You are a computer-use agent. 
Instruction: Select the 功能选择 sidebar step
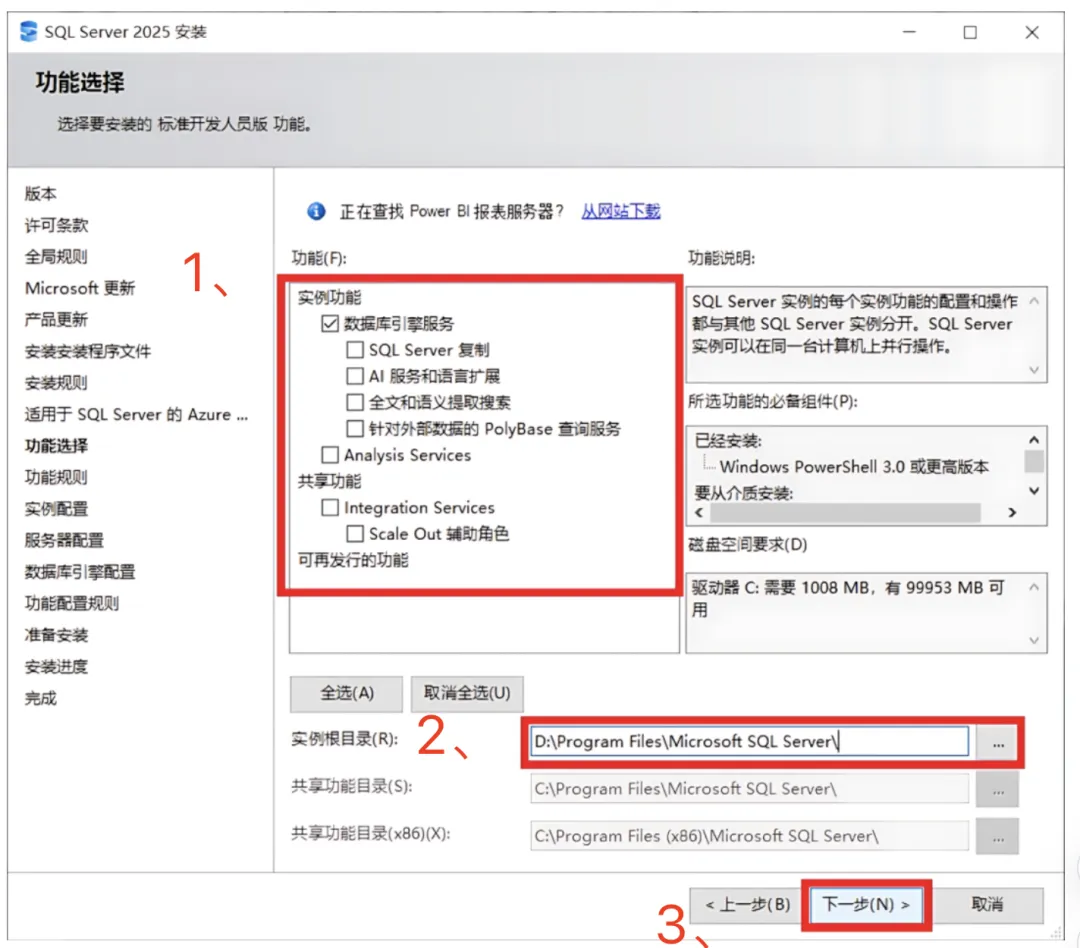point(56,446)
